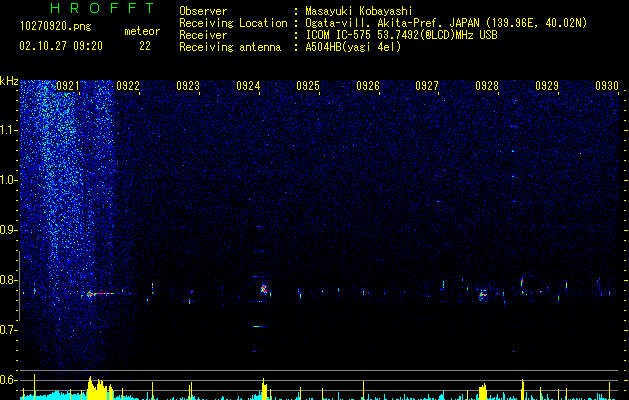Click the A504HB(yagi 4el) antenna text
The image size is (629, 400).
353,47
